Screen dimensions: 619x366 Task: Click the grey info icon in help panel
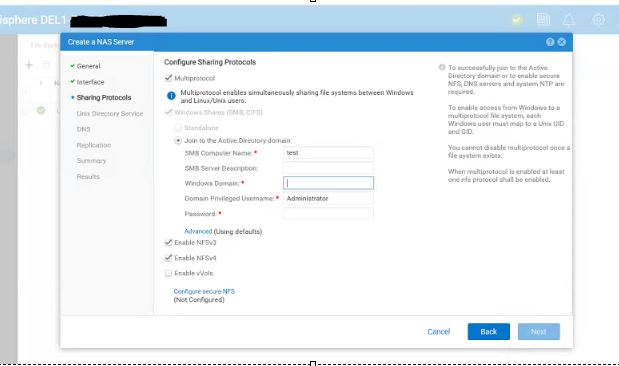442,68
